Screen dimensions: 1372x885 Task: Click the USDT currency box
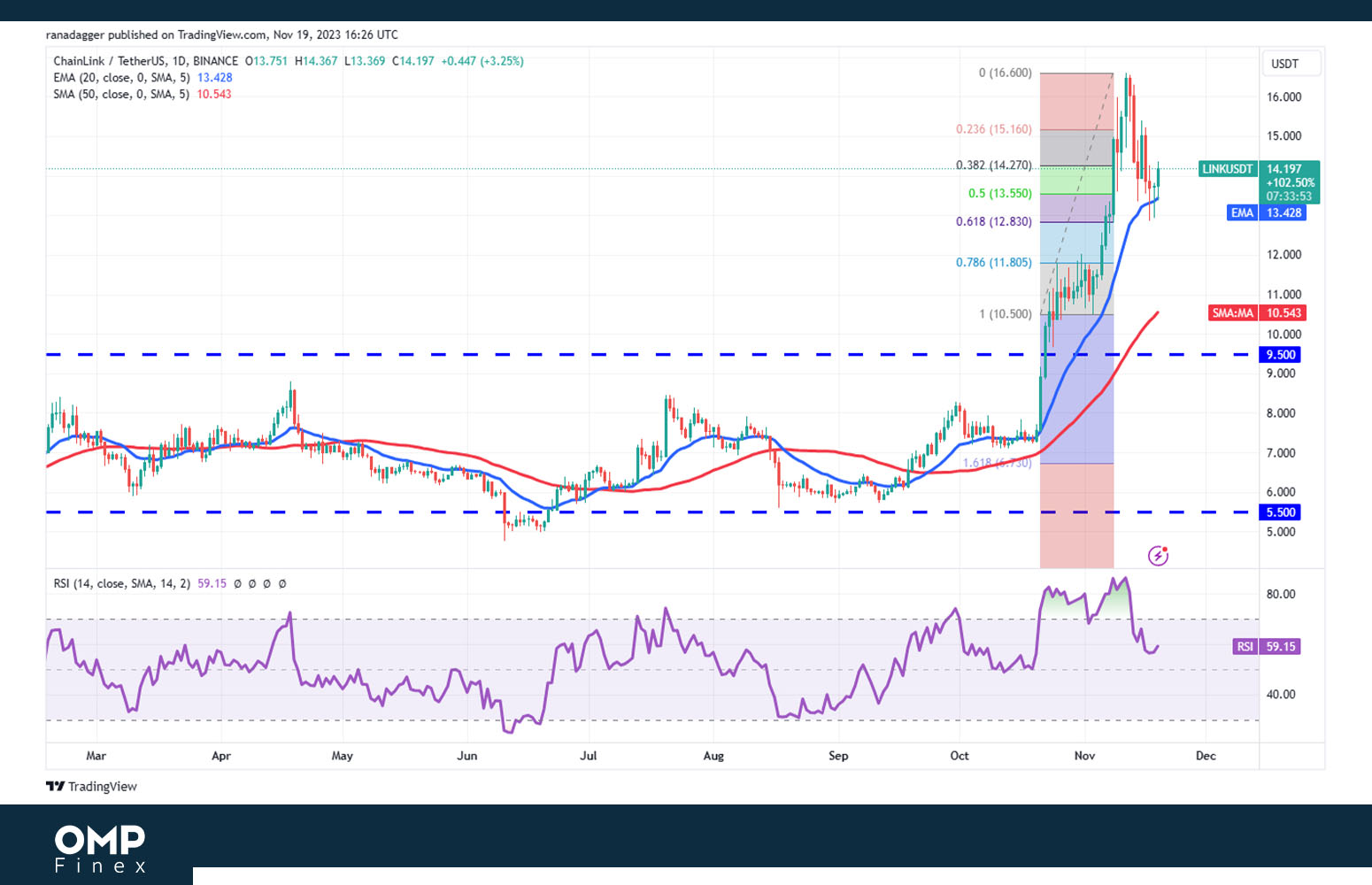[1291, 64]
